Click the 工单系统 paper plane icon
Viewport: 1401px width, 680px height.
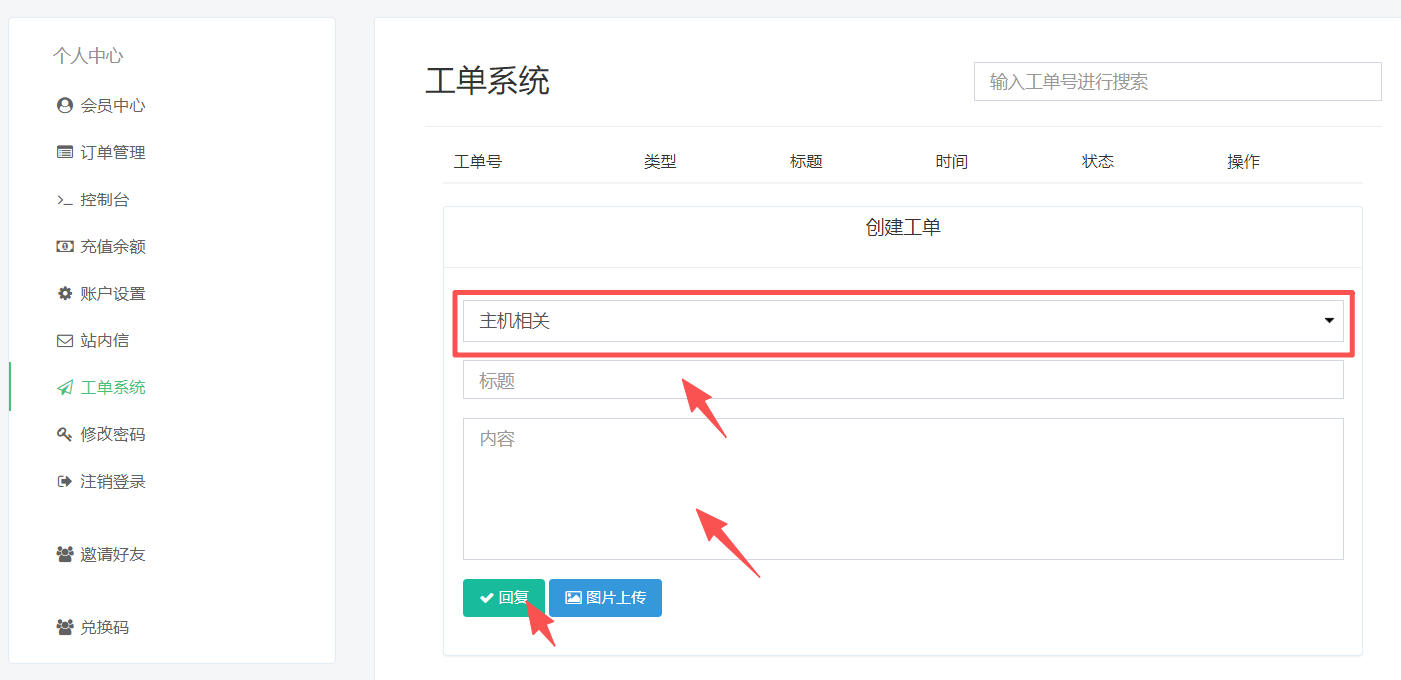tap(65, 387)
